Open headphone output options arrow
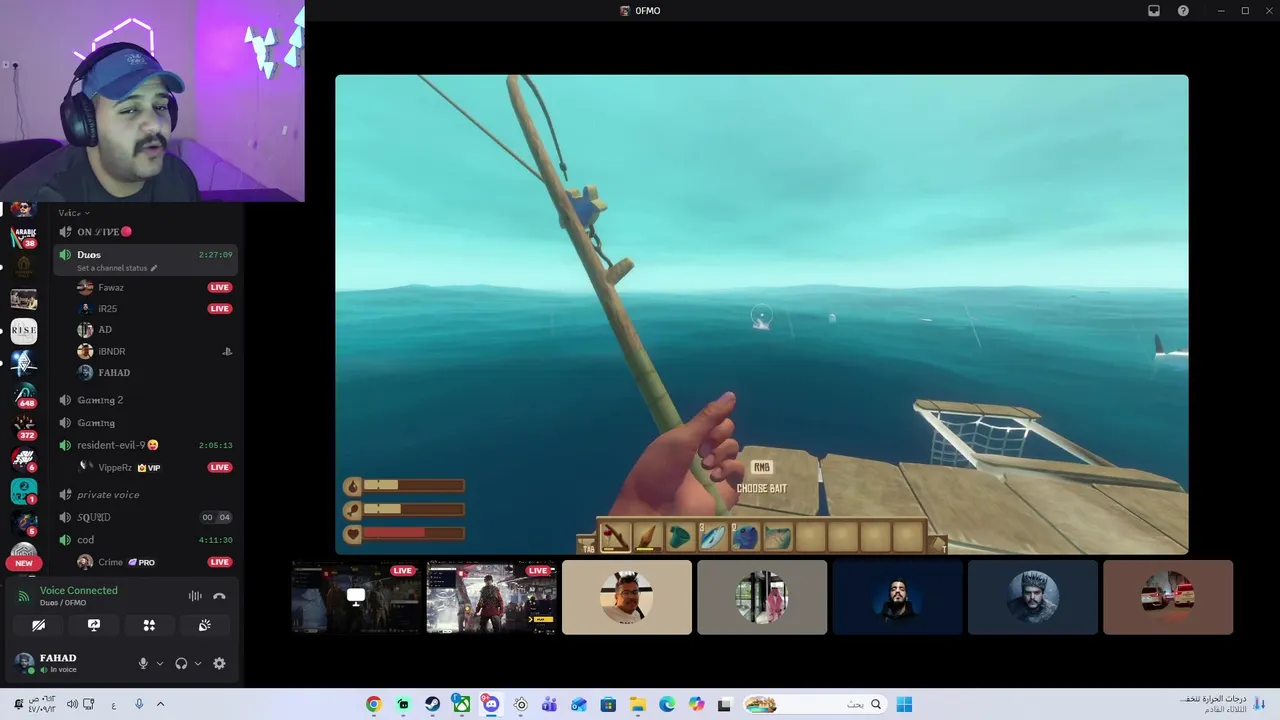Screen dimensions: 1280x720 (197, 664)
